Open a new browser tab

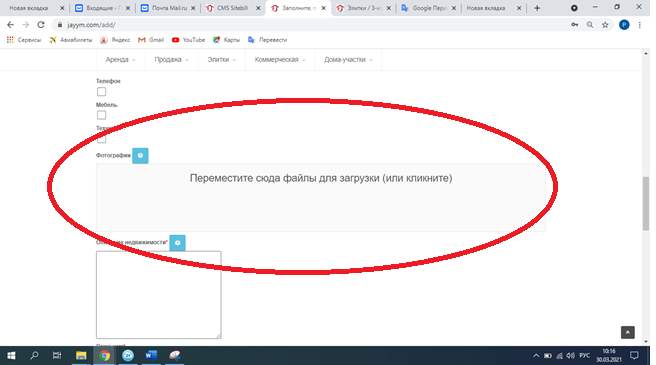pos(537,8)
